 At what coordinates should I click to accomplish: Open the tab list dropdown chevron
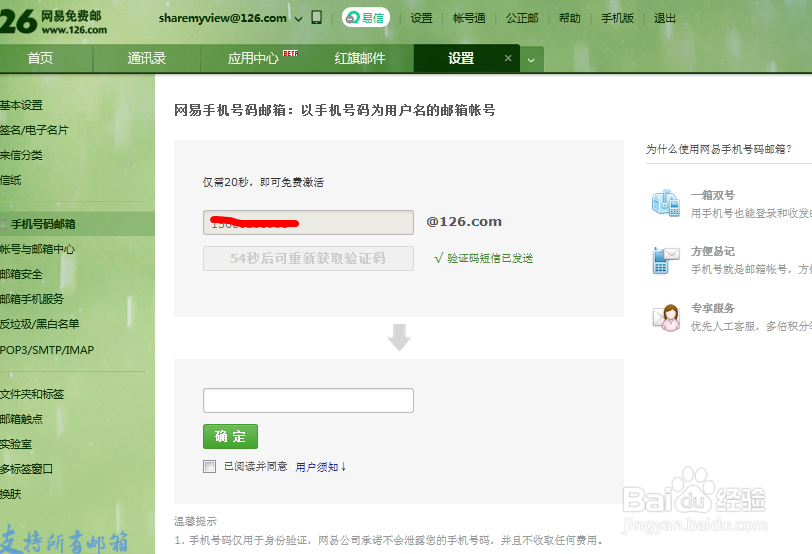tap(531, 60)
